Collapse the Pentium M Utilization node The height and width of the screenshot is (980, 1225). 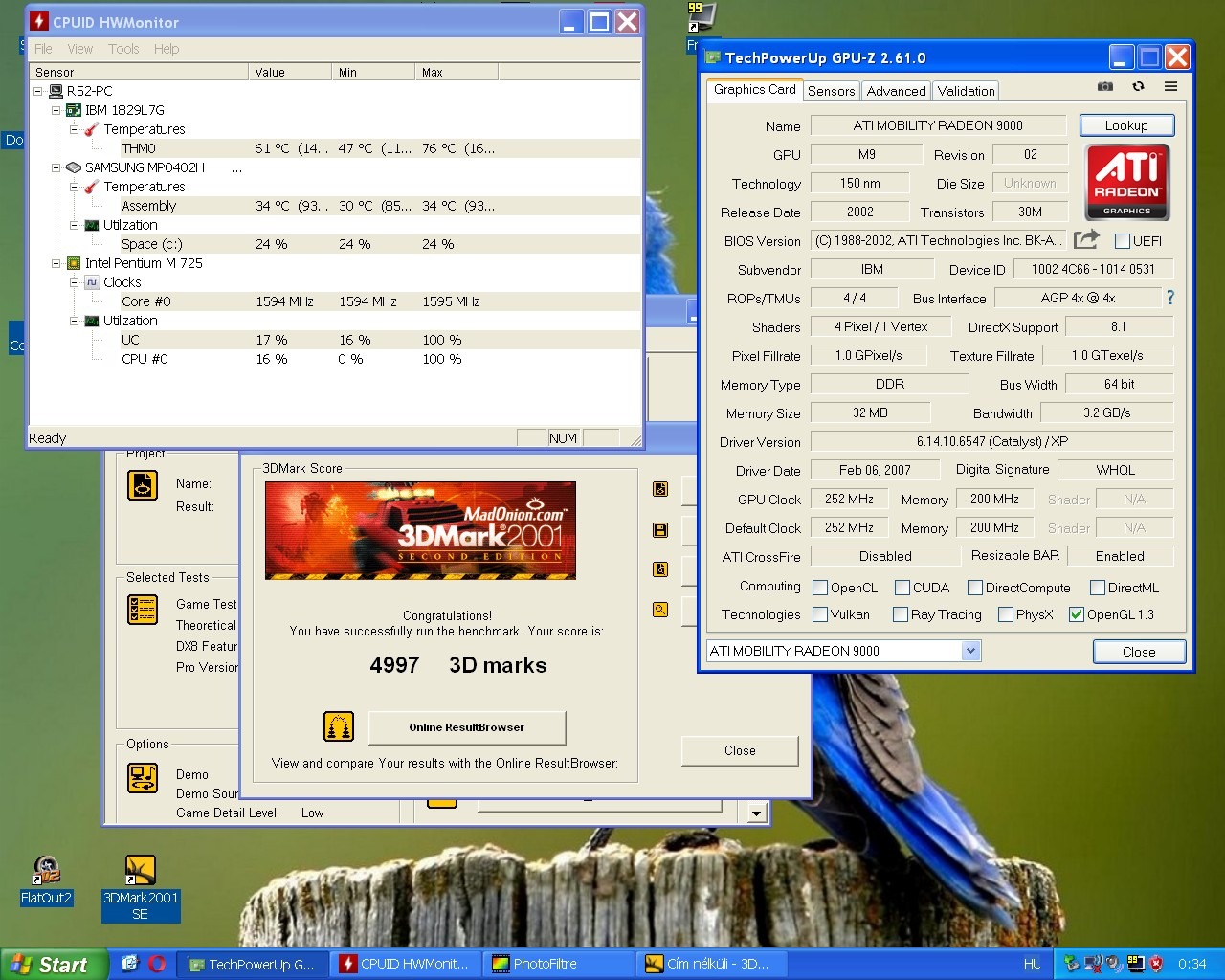coord(75,321)
